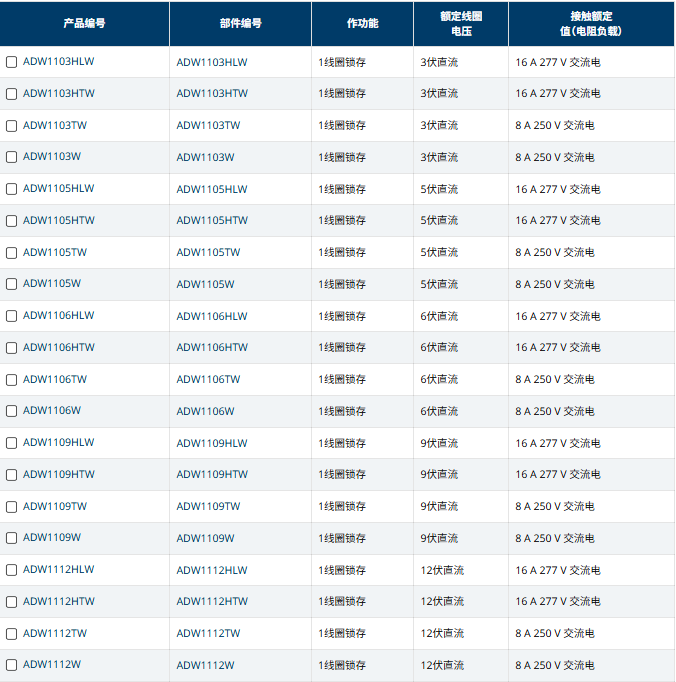Select the checkbox for ADW1109HLW
The image size is (676, 682).
coord(12,443)
